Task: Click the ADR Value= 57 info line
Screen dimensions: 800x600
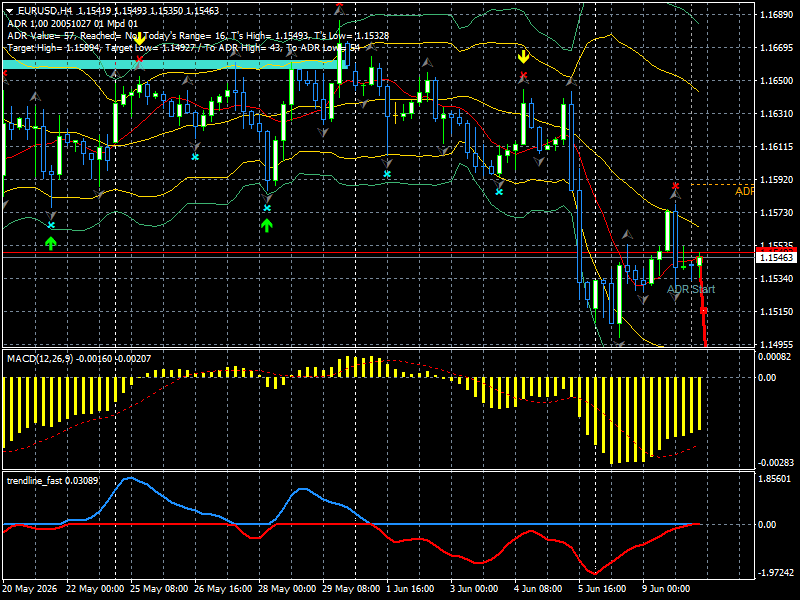Action: 198,36
